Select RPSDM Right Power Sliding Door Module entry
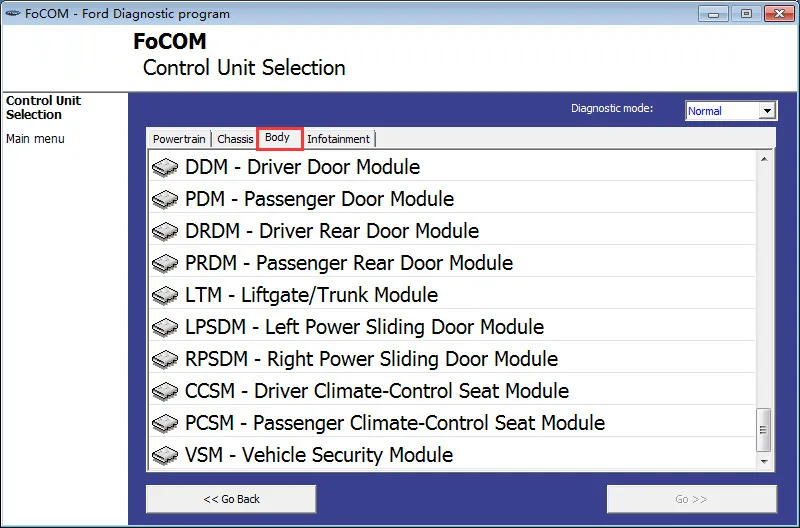Viewport: 800px width, 528px height. pos(452,359)
